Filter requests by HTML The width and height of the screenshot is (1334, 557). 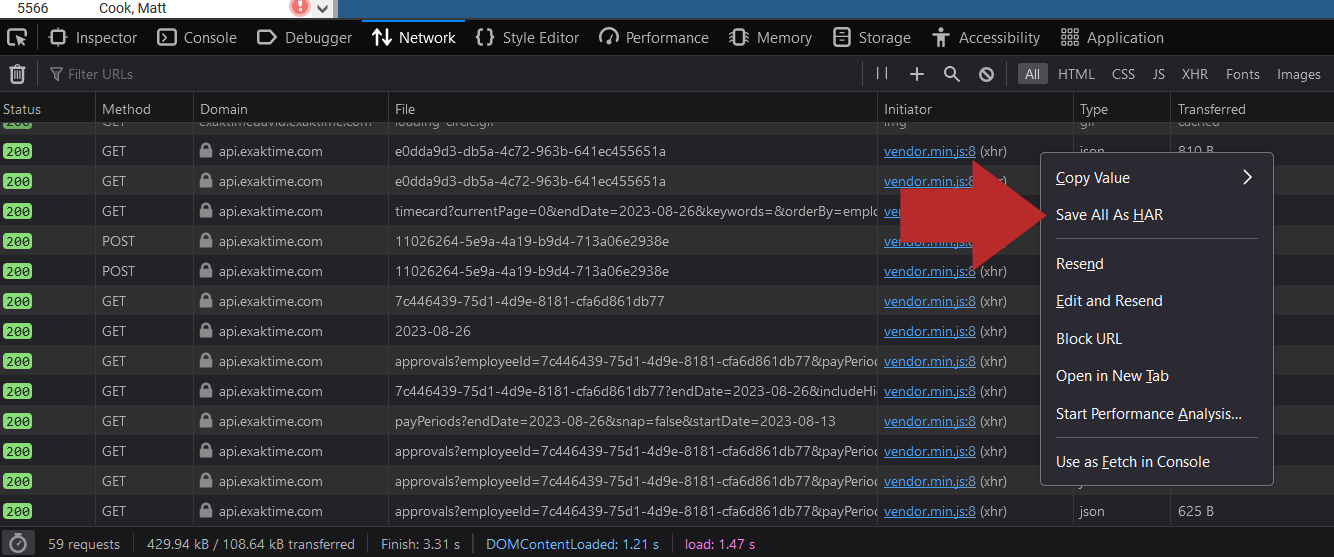click(1076, 74)
